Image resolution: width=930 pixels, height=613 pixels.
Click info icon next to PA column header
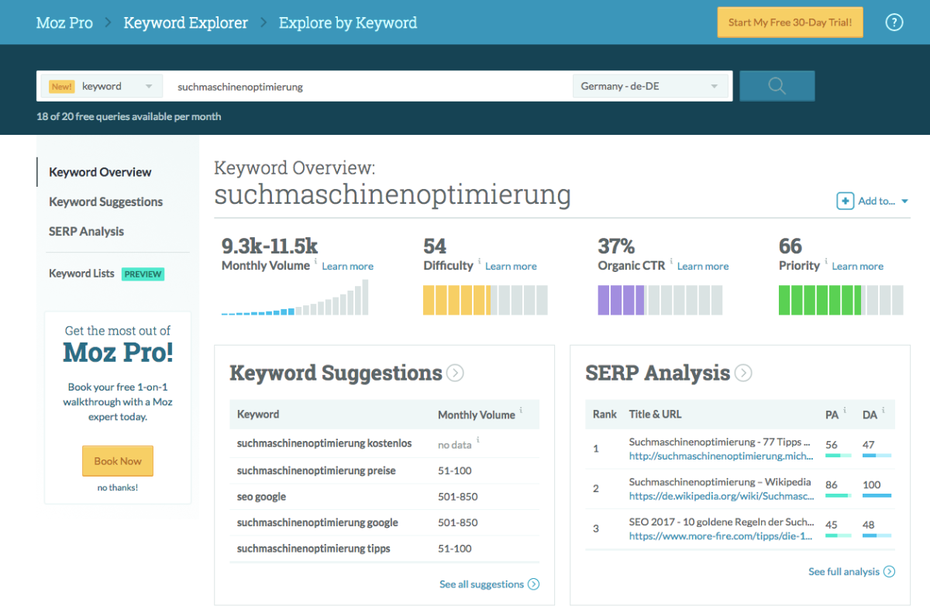tap(846, 410)
